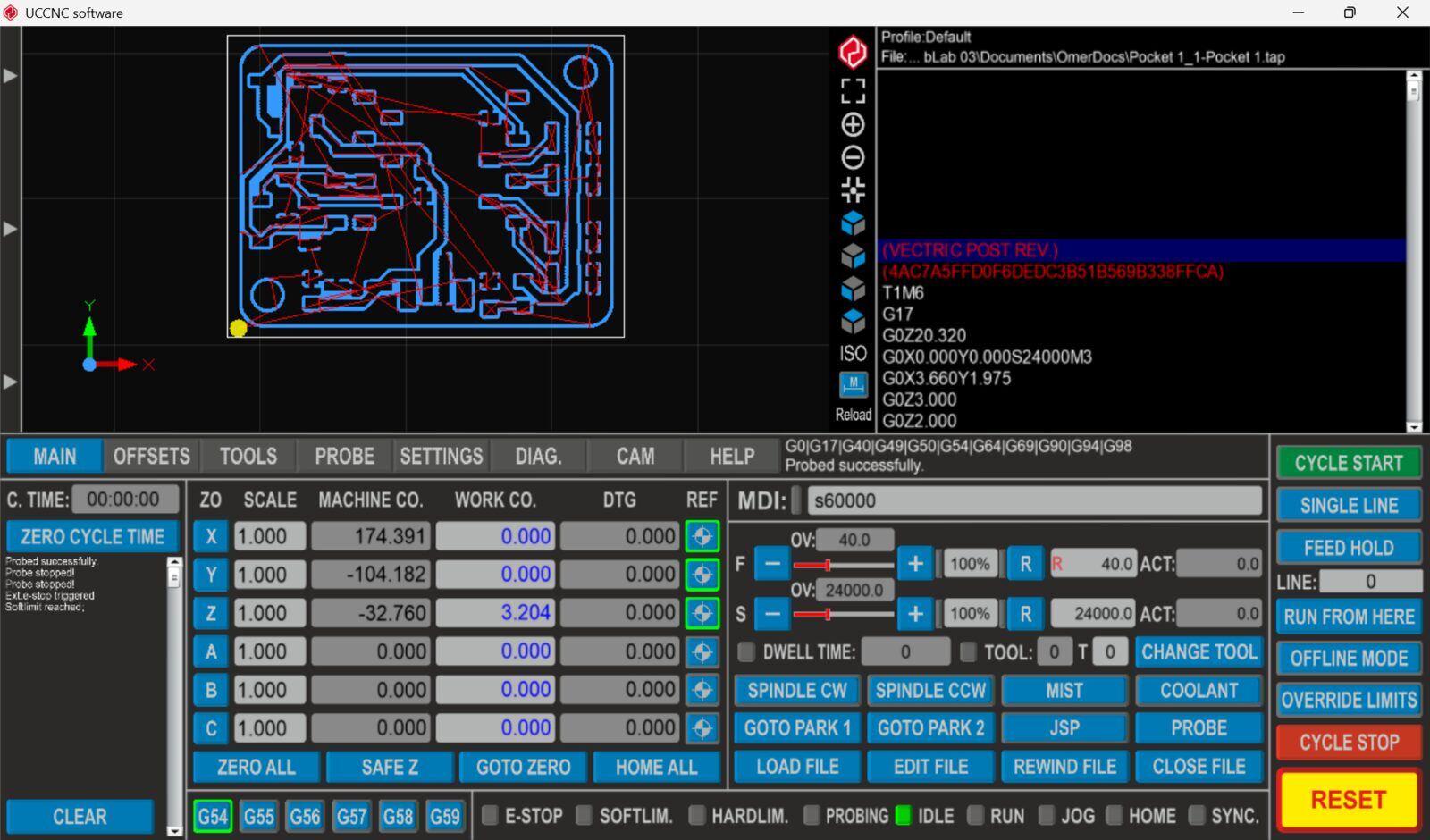Open the DIAG. tab
The image size is (1430, 840).
coord(538,456)
